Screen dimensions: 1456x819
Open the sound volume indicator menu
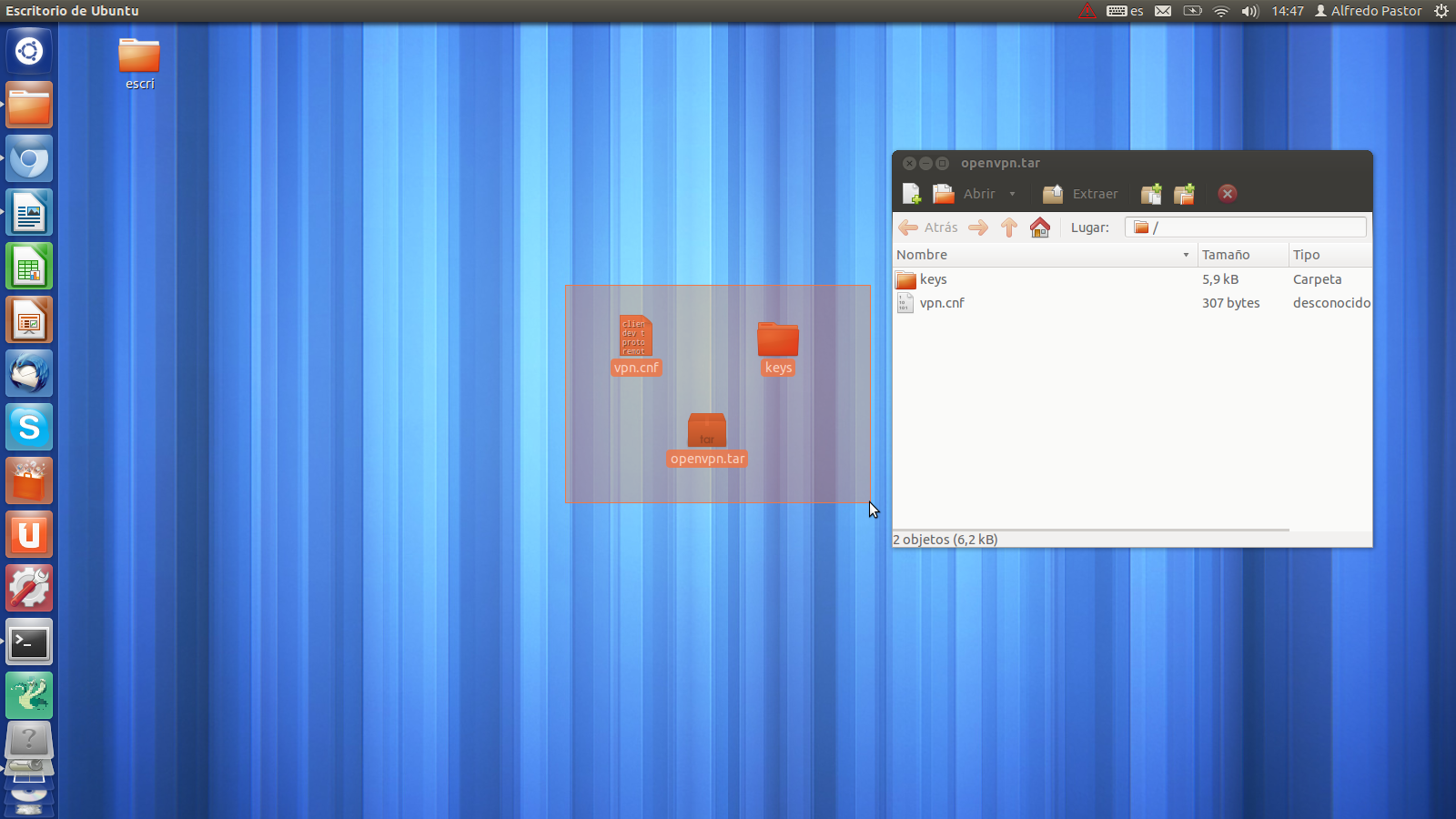1249,11
